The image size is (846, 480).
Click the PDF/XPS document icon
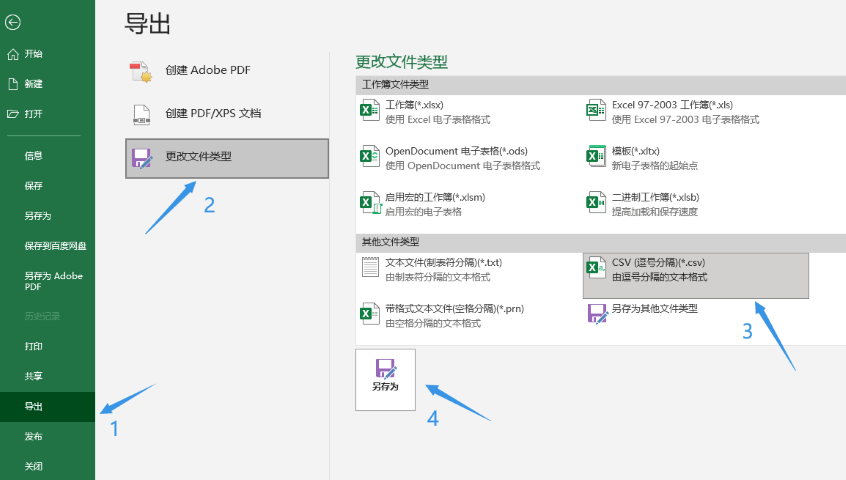point(141,114)
